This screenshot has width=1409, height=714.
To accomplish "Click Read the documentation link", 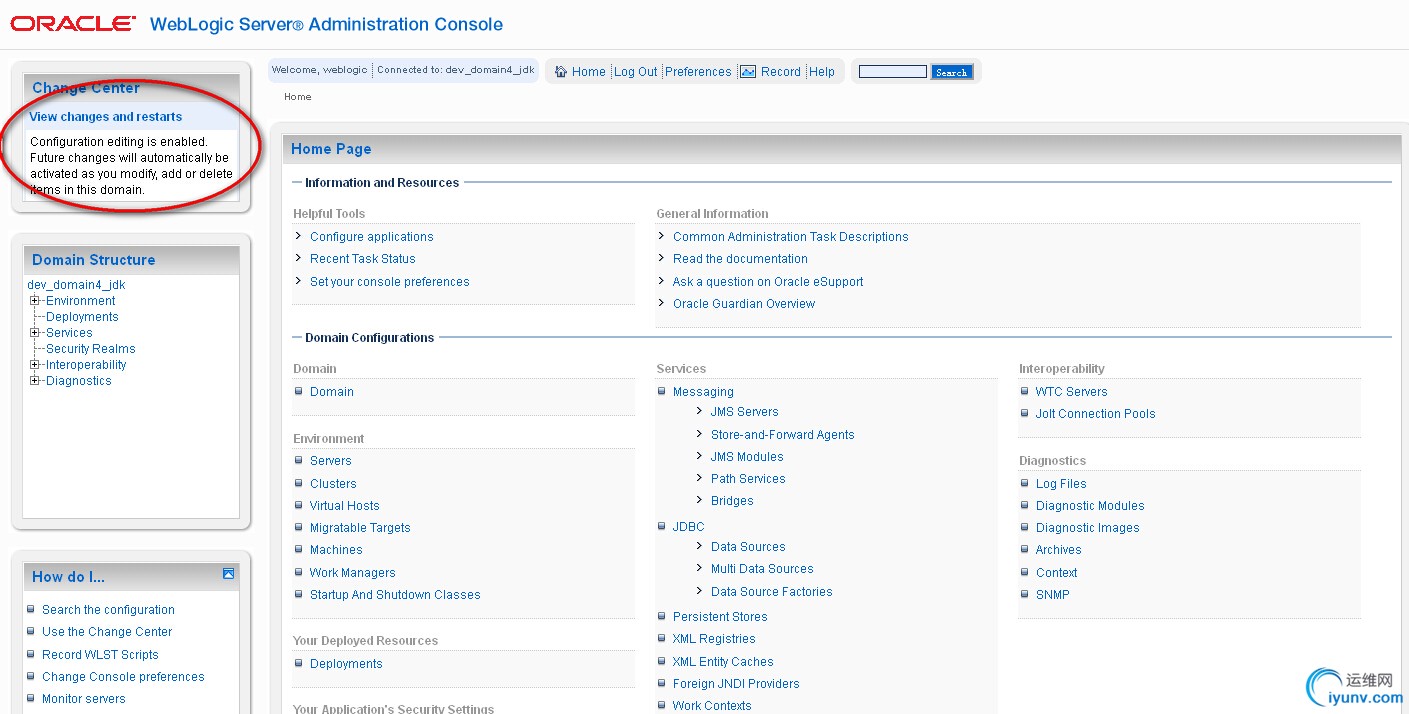I will click(x=740, y=259).
